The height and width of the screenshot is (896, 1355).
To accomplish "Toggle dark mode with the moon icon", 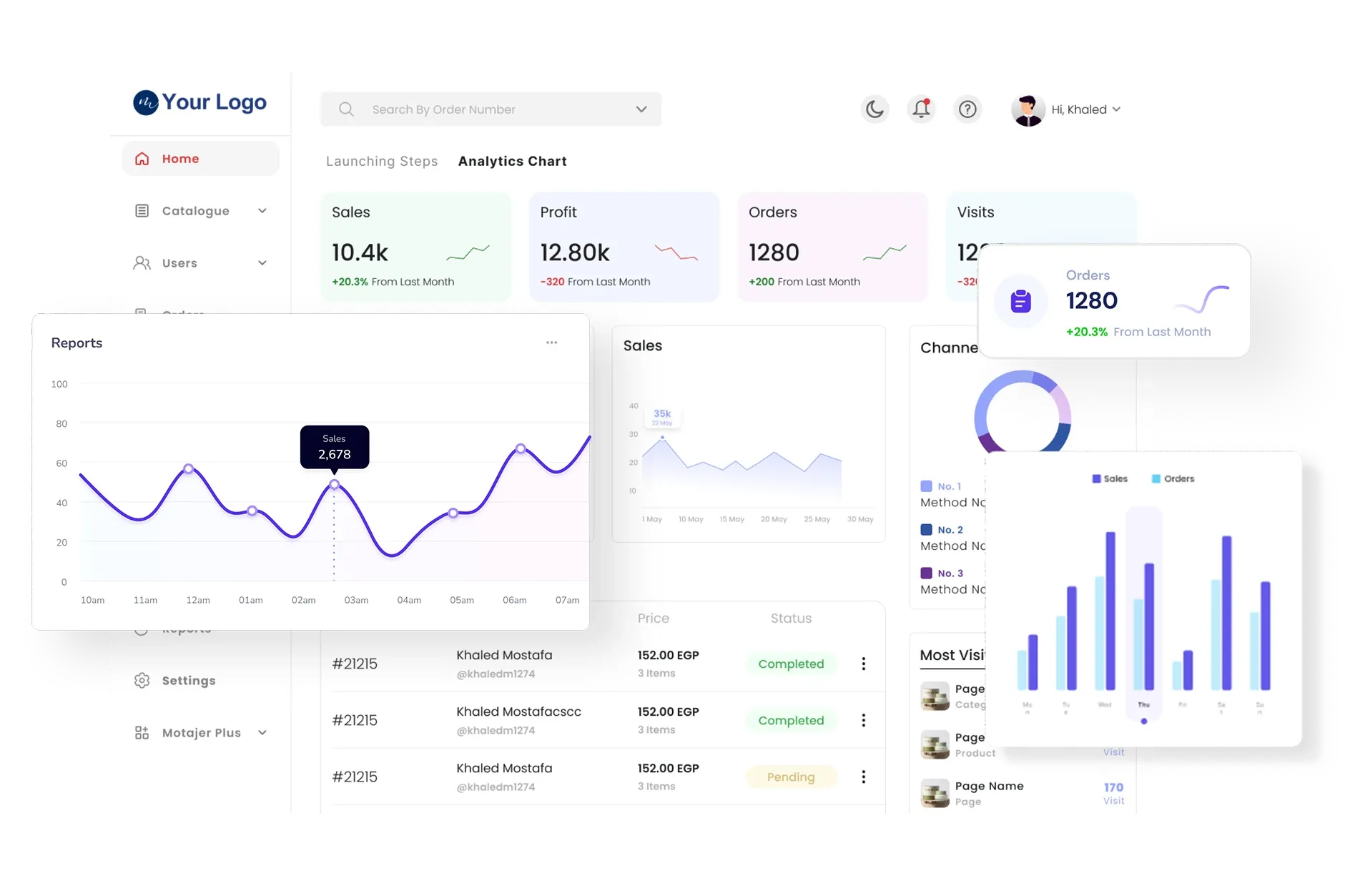I will click(874, 109).
